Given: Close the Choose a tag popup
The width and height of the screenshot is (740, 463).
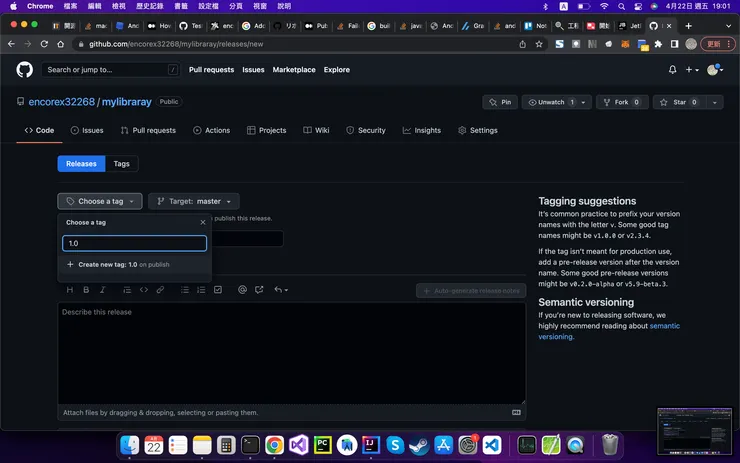Looking at the screenshot, I should [203, 223].
